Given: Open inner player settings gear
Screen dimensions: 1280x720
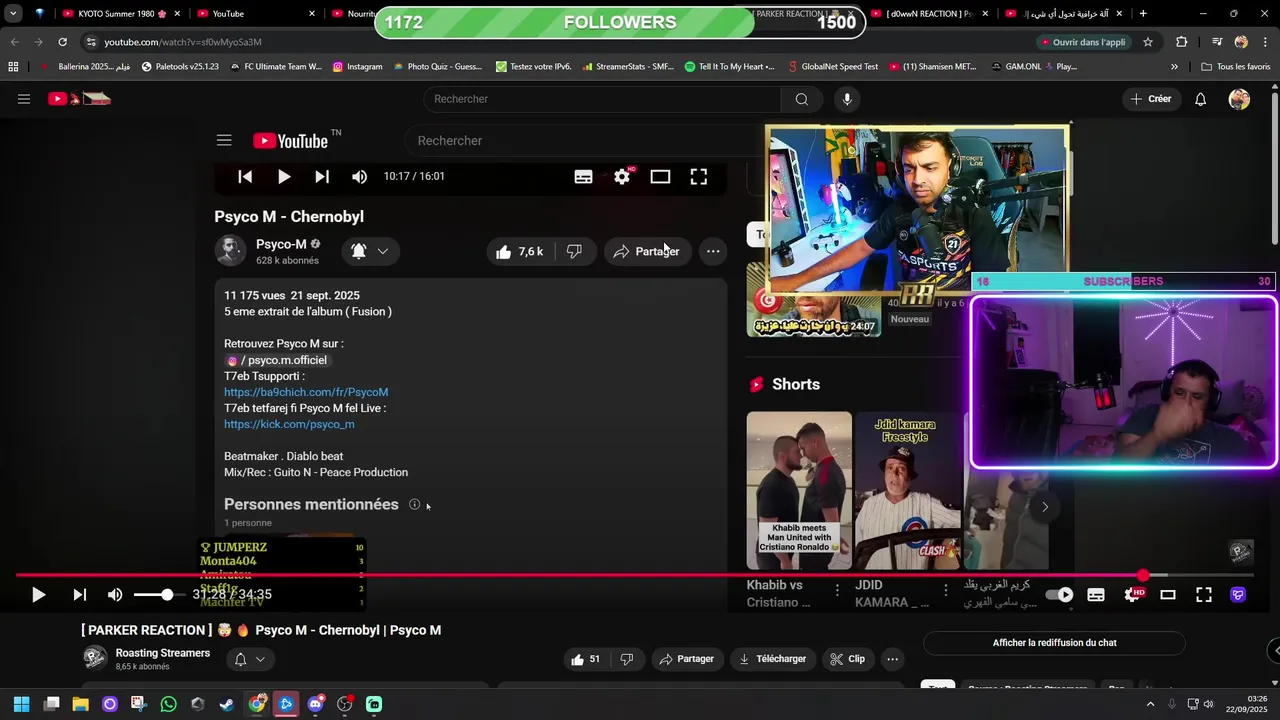Looking at the screenshot, I should (x=622, y=176).
